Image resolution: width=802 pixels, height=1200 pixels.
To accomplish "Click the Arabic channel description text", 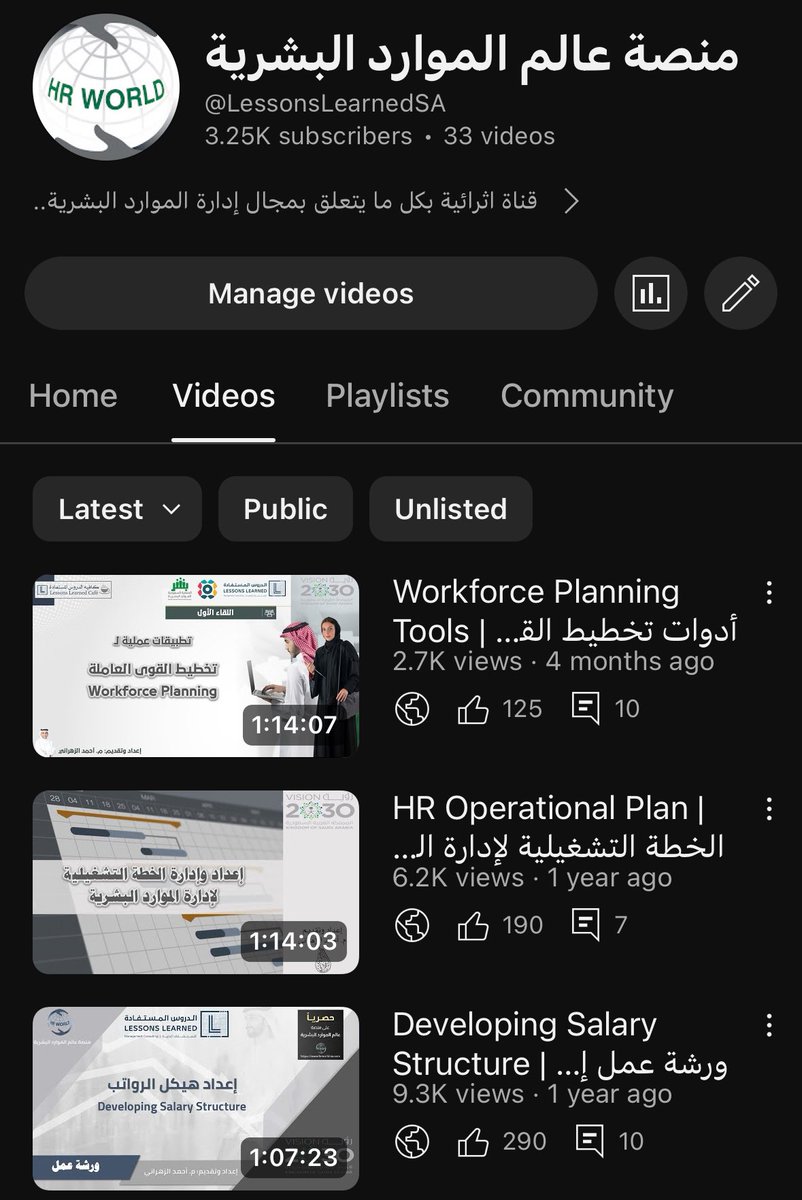I will tap(286, 202).
